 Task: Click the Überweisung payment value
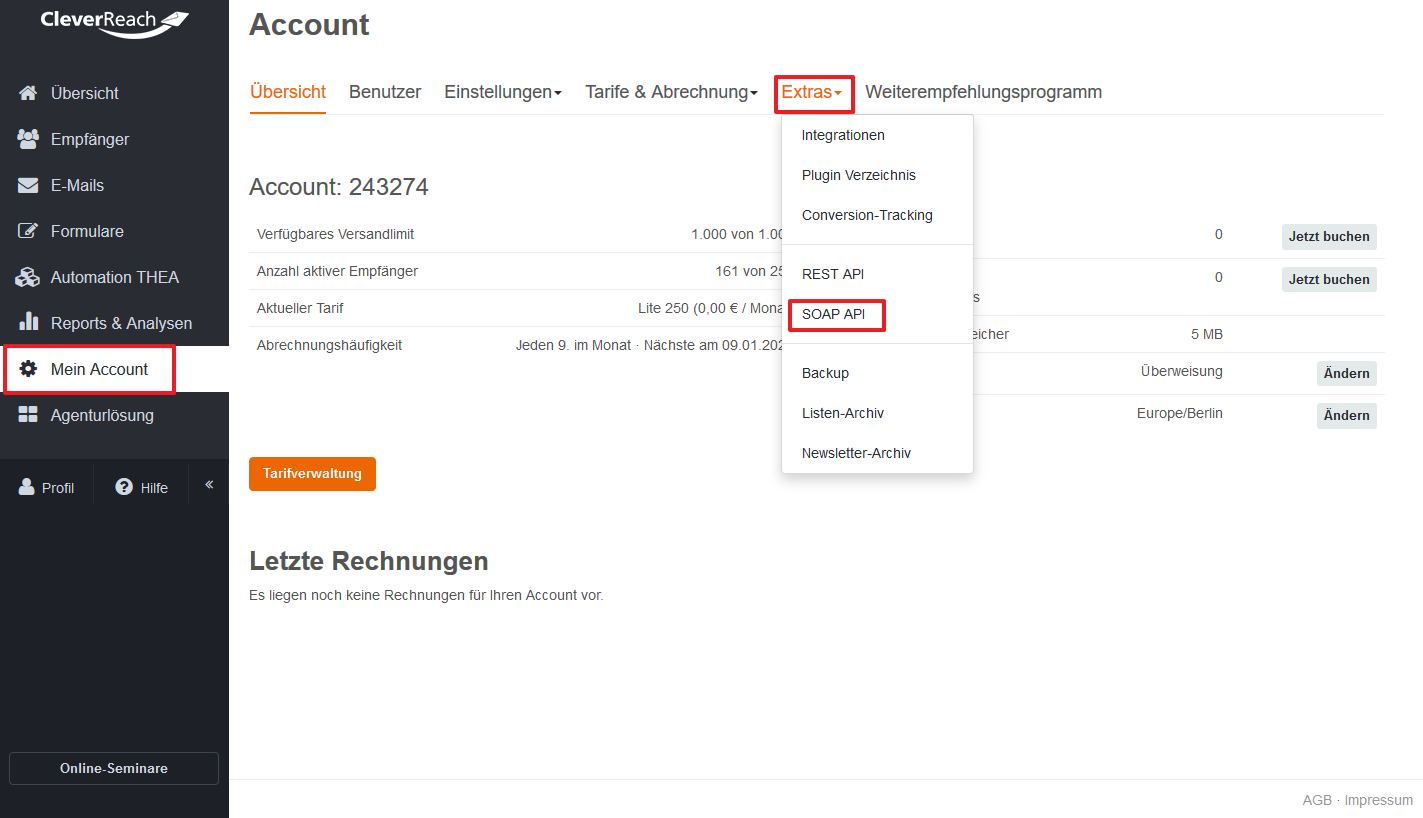tap(1182, 371)
